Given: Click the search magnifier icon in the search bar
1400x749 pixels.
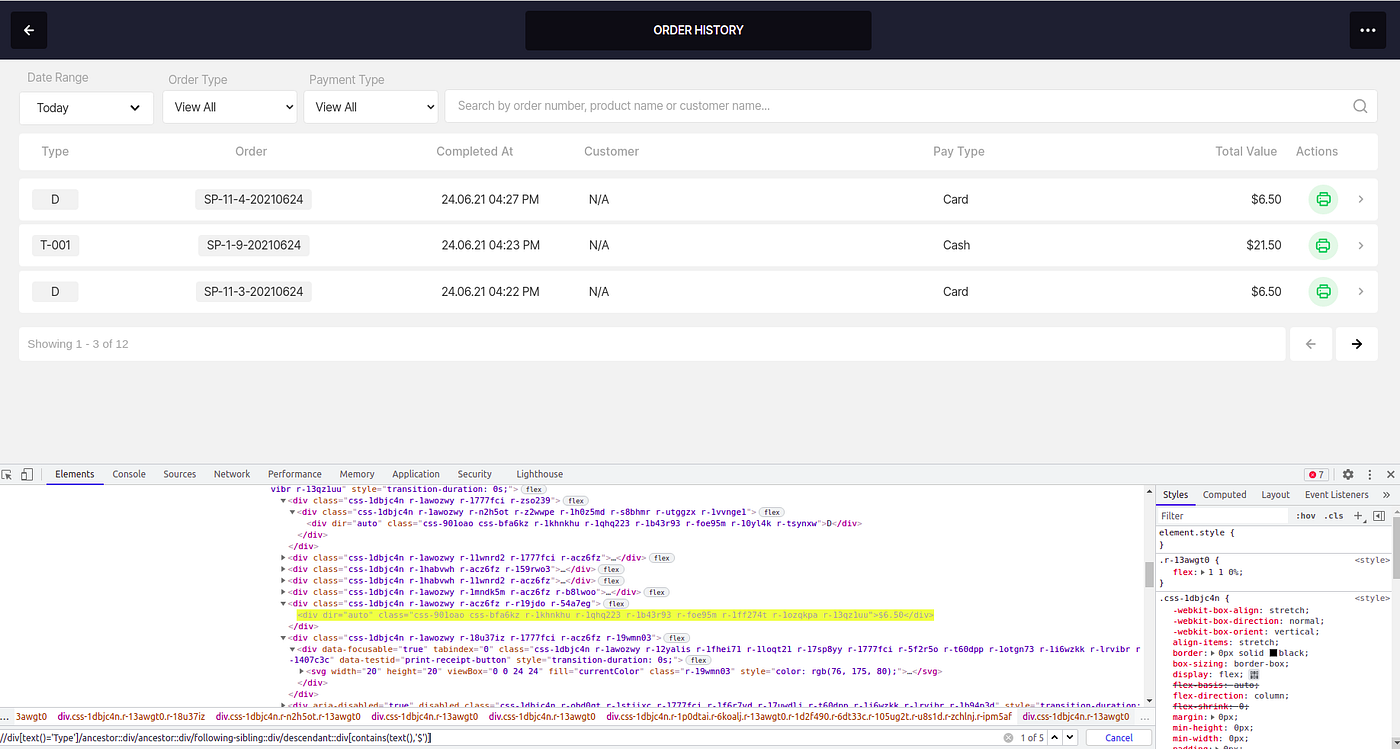Looking at the screenshot, I should pyautogui.click(x=1359, y=105).
